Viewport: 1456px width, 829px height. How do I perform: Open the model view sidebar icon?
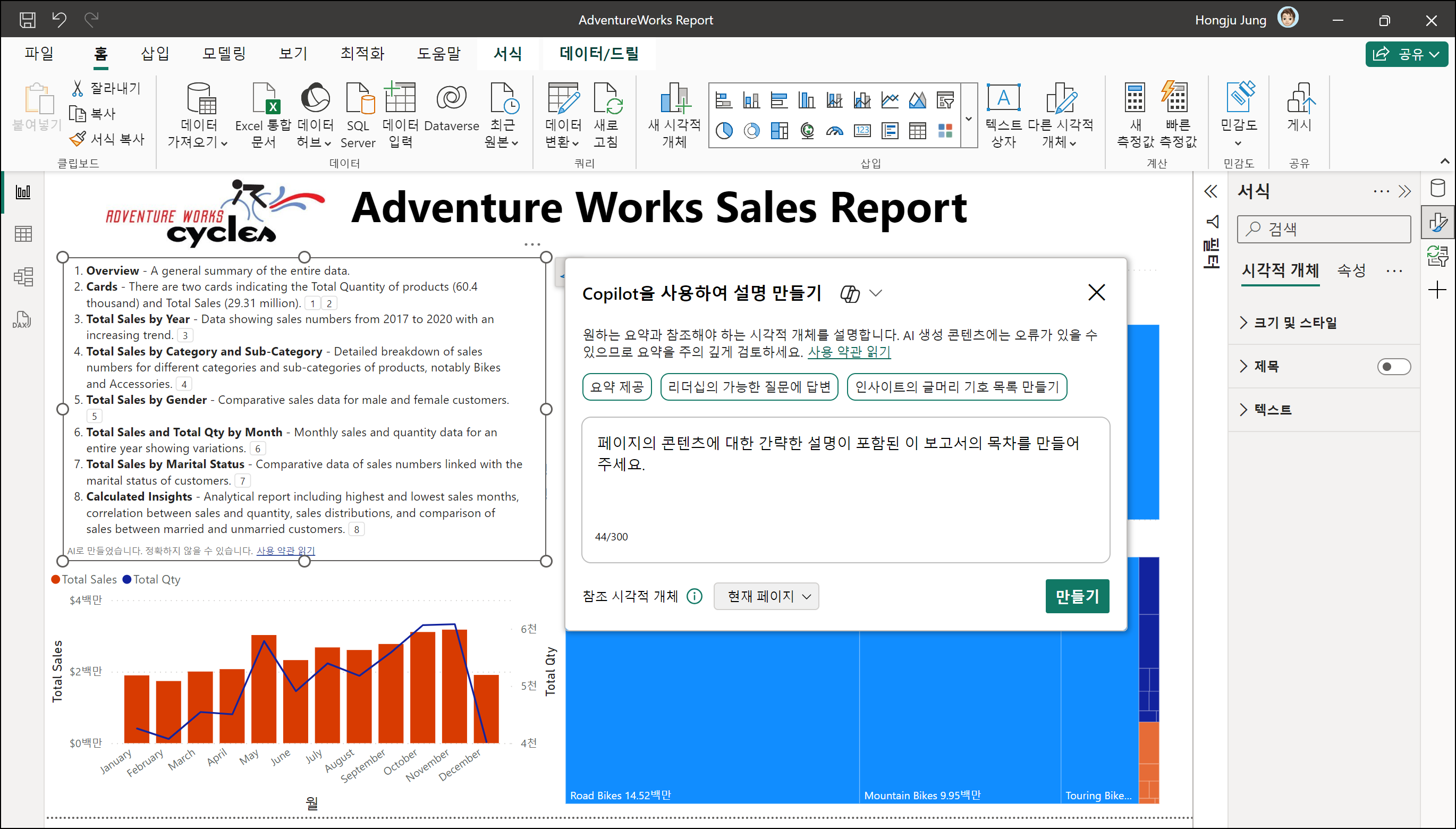point(23,277)
